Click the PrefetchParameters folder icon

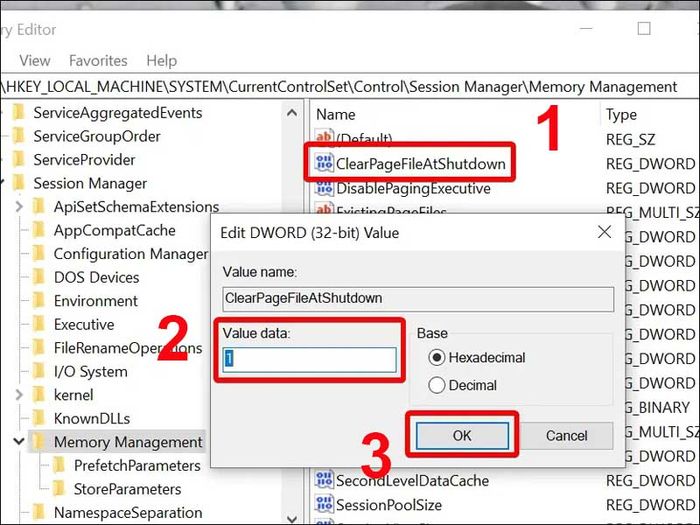tap(59, 465)
